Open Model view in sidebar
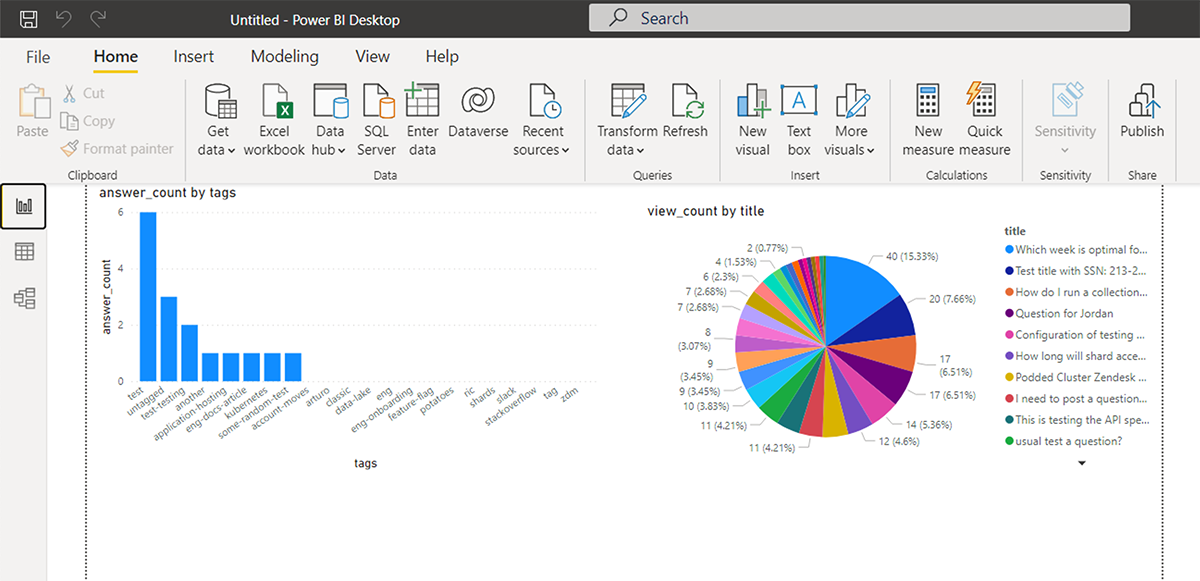 (25, 297)
